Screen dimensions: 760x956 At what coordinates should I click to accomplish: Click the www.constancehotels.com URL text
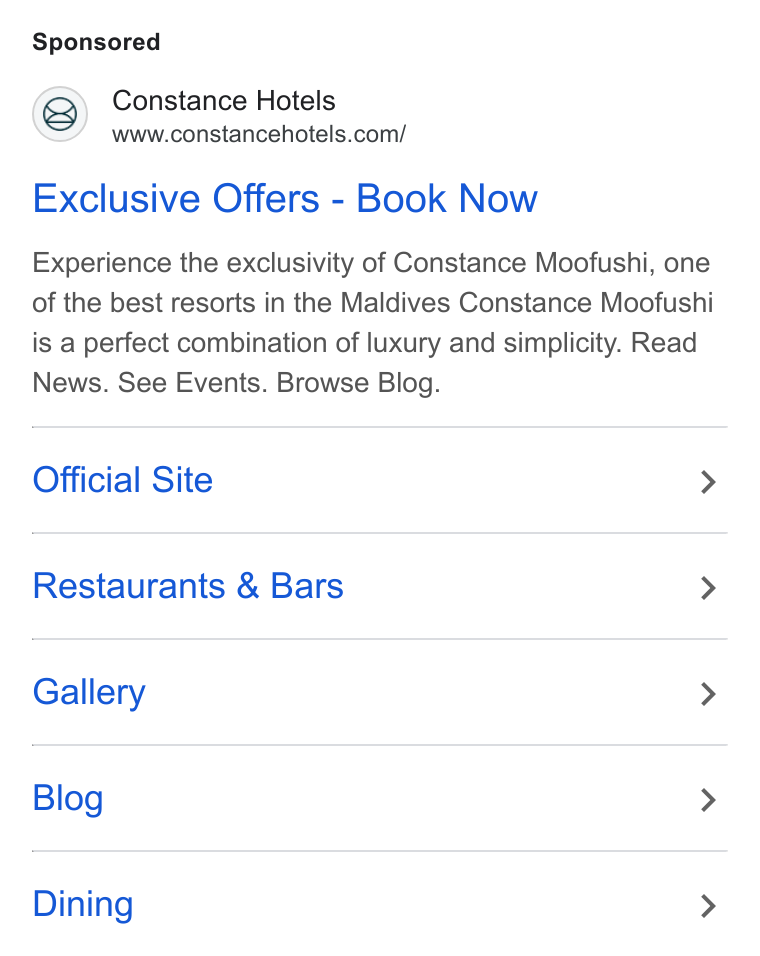click(x=258, y=134)
